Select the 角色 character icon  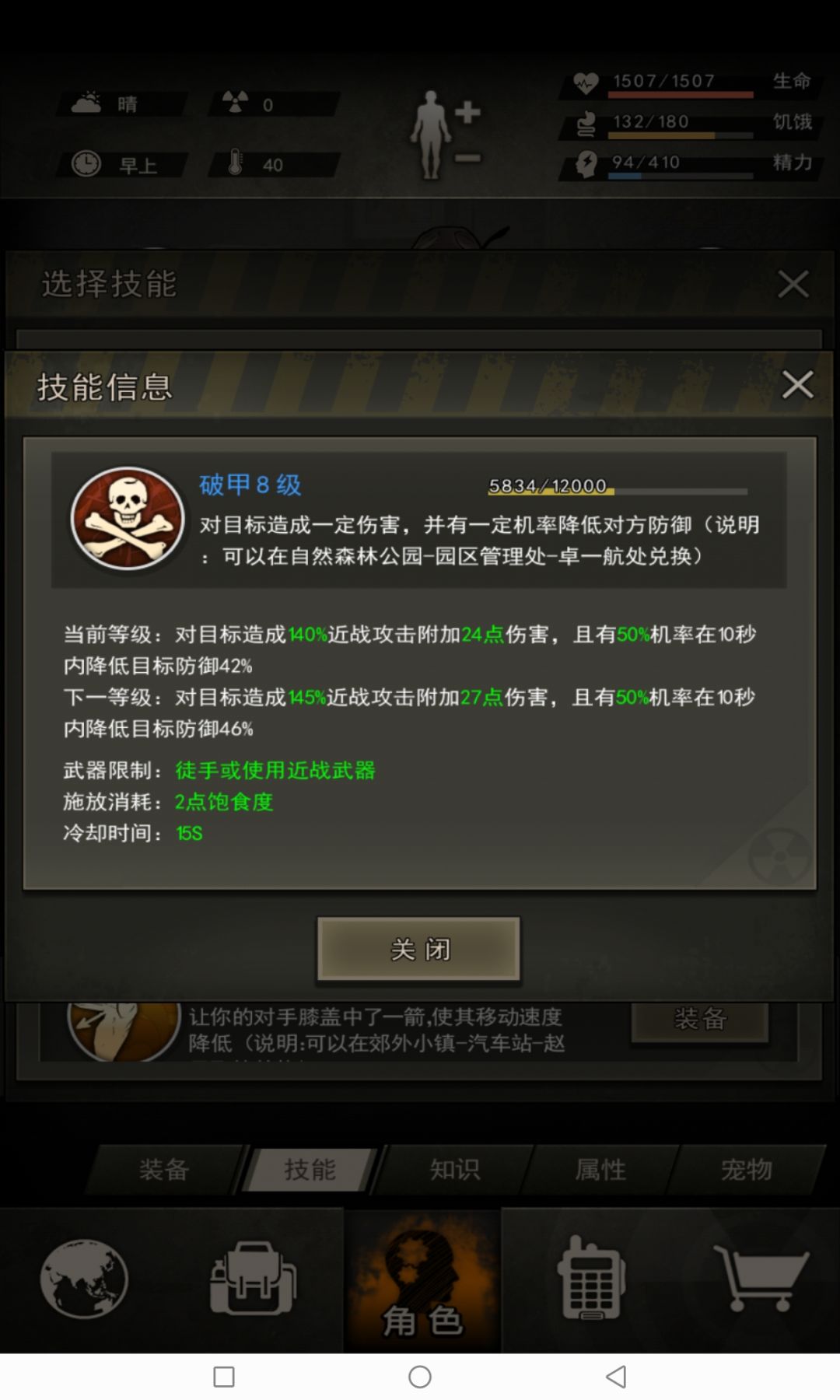point(422,1281)
